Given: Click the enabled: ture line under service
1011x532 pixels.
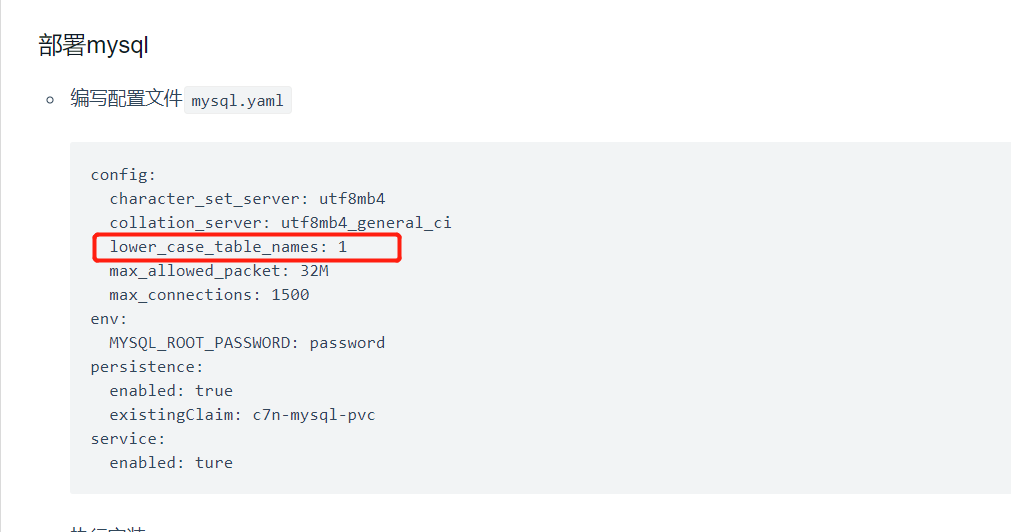Looking at the screenshot, I should click(171, 462).
